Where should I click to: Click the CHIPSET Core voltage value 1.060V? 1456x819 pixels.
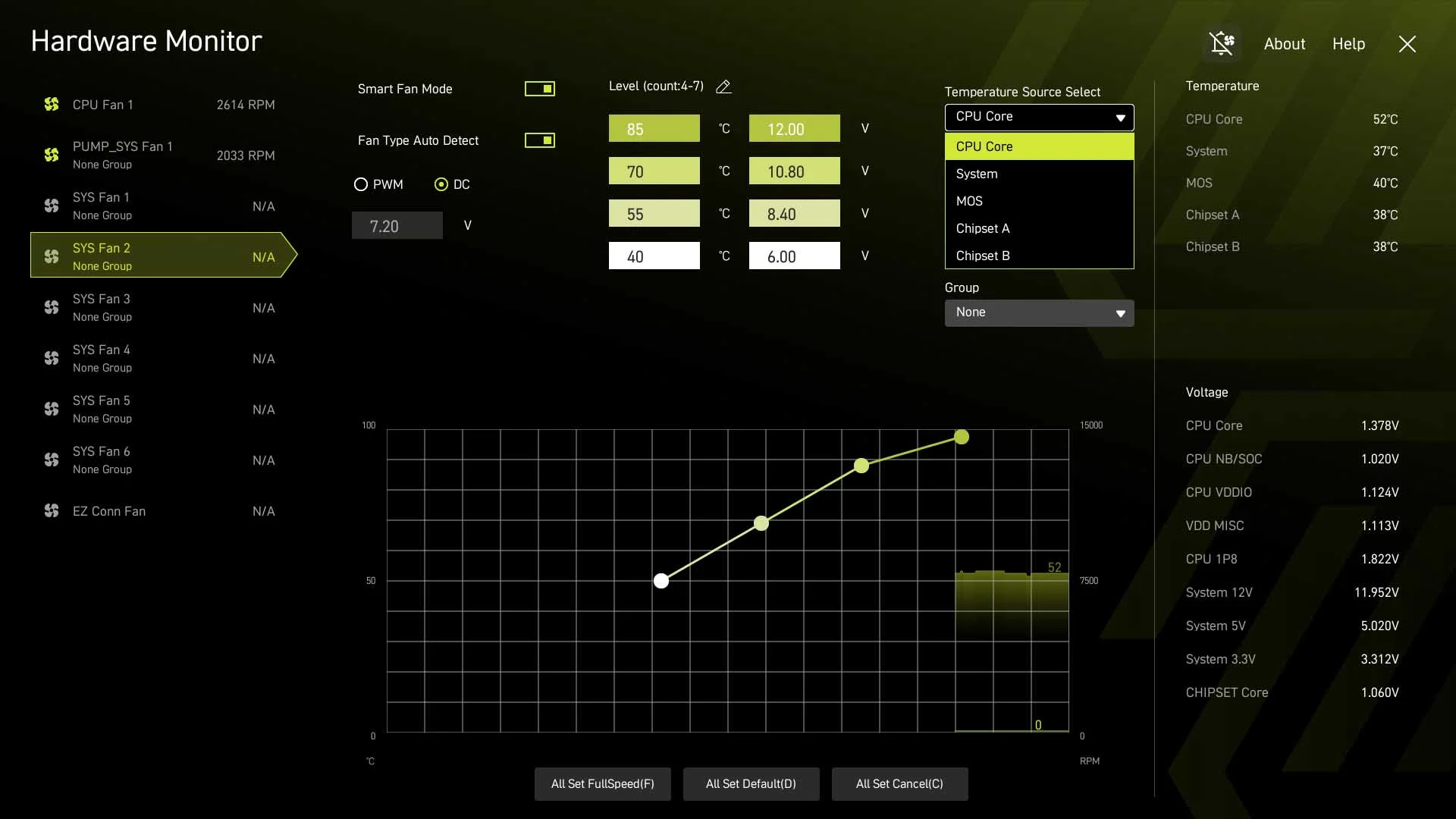pyautogui.click(x=1379, y=692)
